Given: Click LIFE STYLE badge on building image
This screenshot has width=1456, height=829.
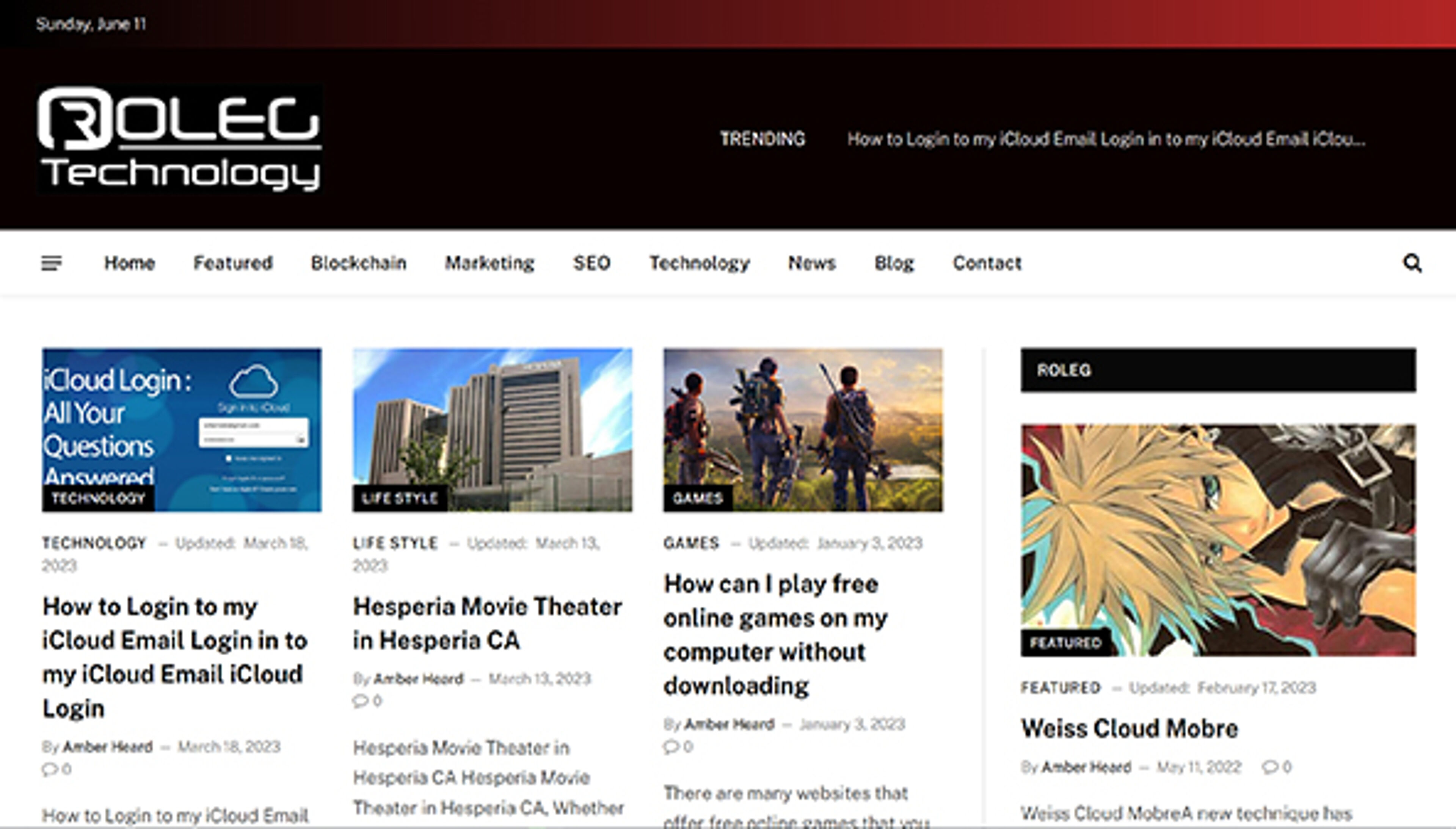Looking at the screenshot, I should 400,498.
